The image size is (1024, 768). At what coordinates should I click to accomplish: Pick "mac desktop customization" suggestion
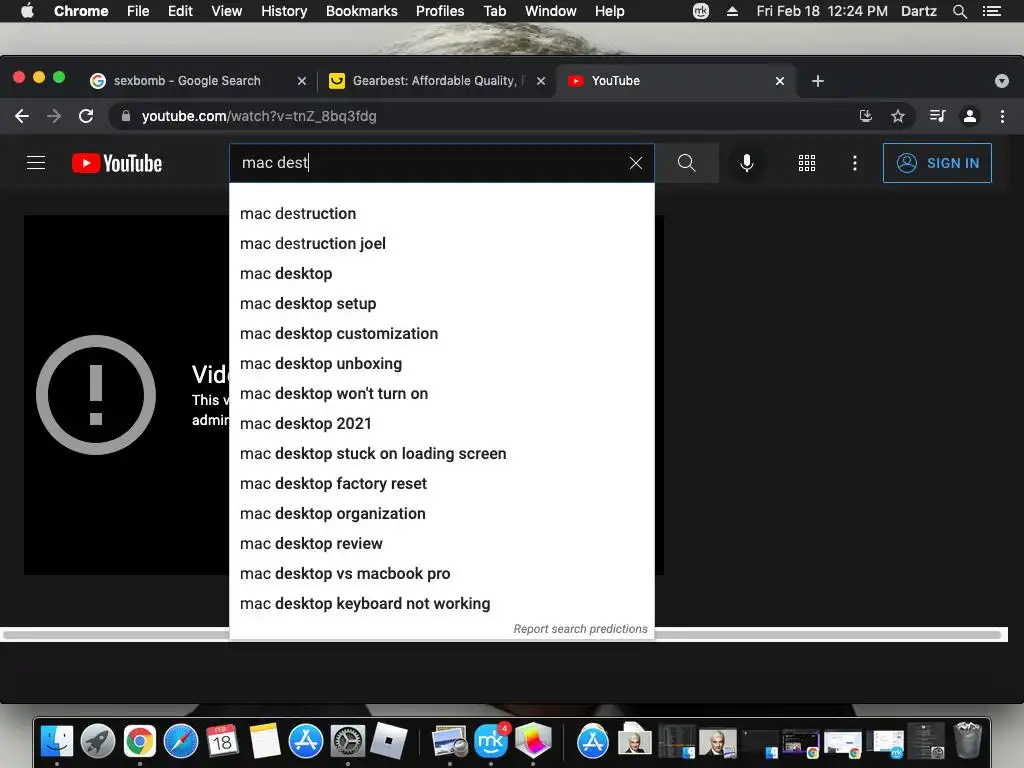441,334
